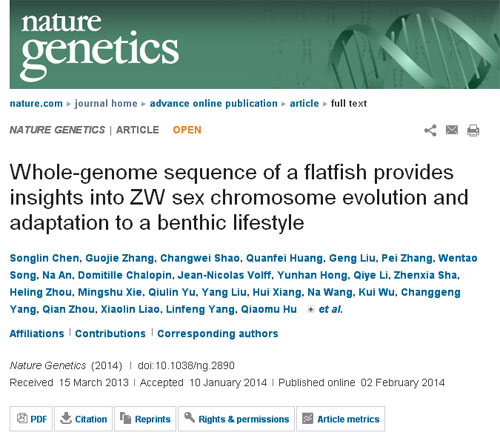This screenshot has width=500, height=441.
Task: Open author Songlin Chen's link
Action: (44, 258)
